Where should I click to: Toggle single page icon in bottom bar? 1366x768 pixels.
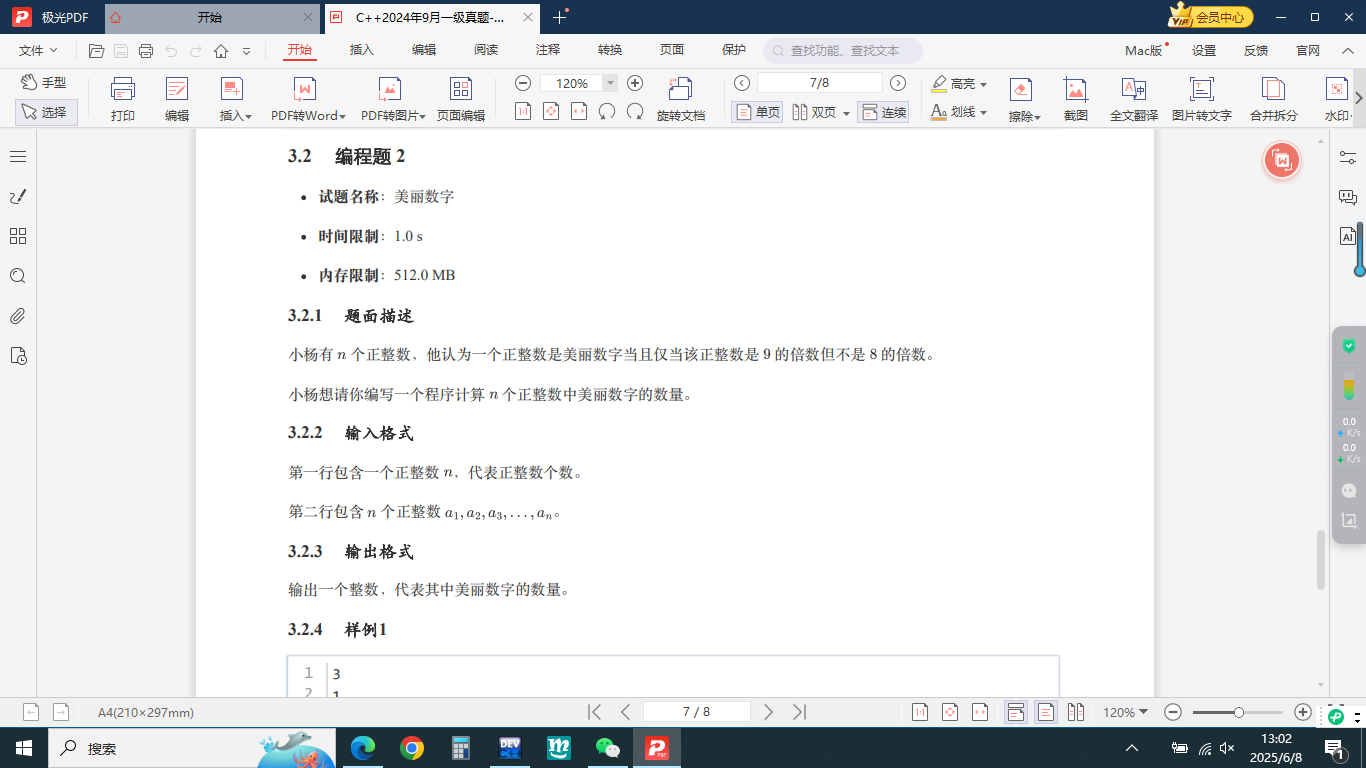coord(1046,712)
